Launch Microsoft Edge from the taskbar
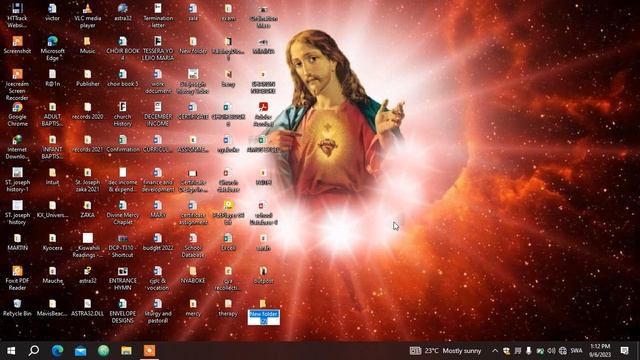Screen dimensions: 640x360 click(x=57, y=351)
